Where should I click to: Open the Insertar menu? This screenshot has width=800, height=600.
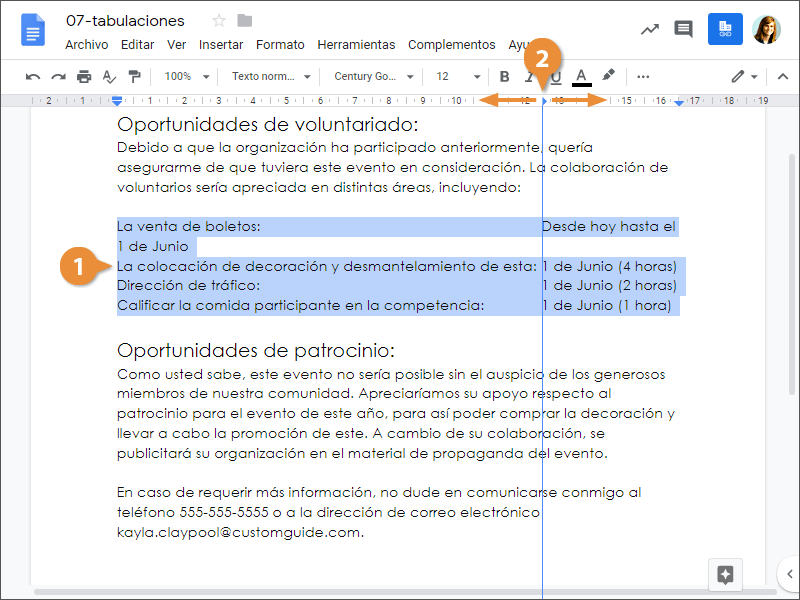click(221, 45)
